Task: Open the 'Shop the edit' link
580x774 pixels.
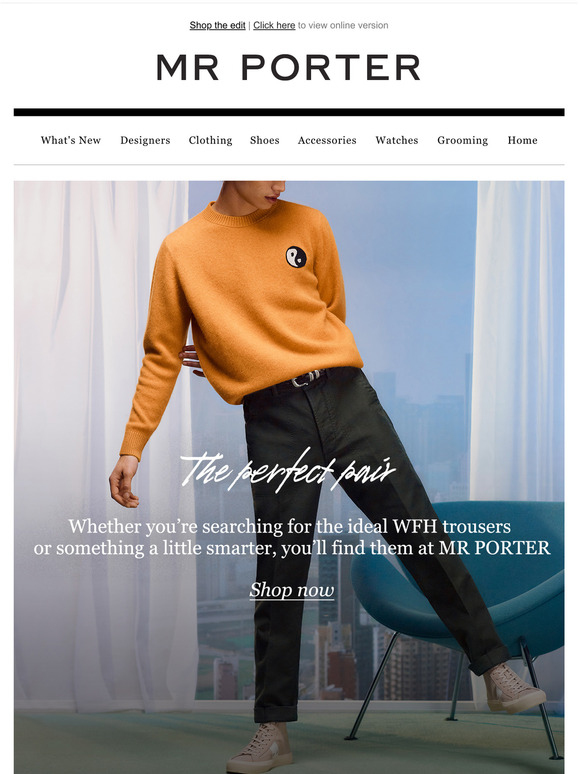Action: click(217, 25)
